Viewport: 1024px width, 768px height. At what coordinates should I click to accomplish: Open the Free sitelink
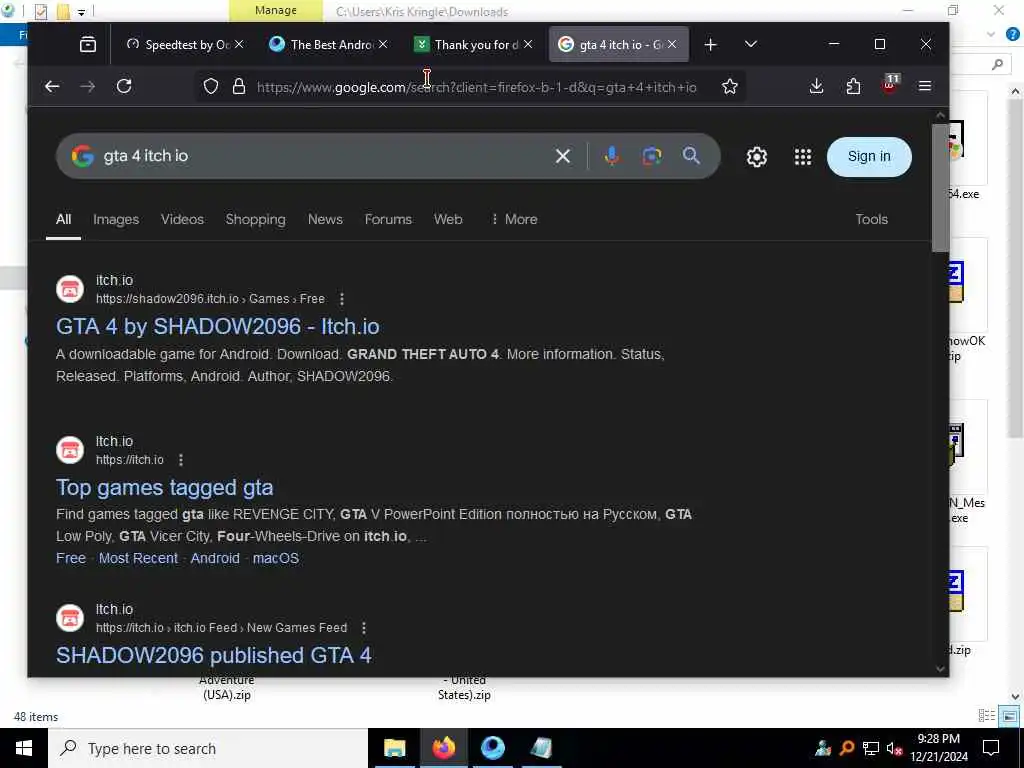71,558
